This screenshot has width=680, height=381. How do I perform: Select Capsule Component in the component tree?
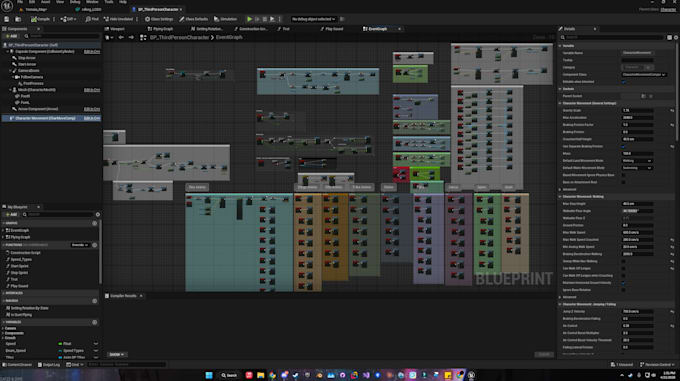point(45,52)
